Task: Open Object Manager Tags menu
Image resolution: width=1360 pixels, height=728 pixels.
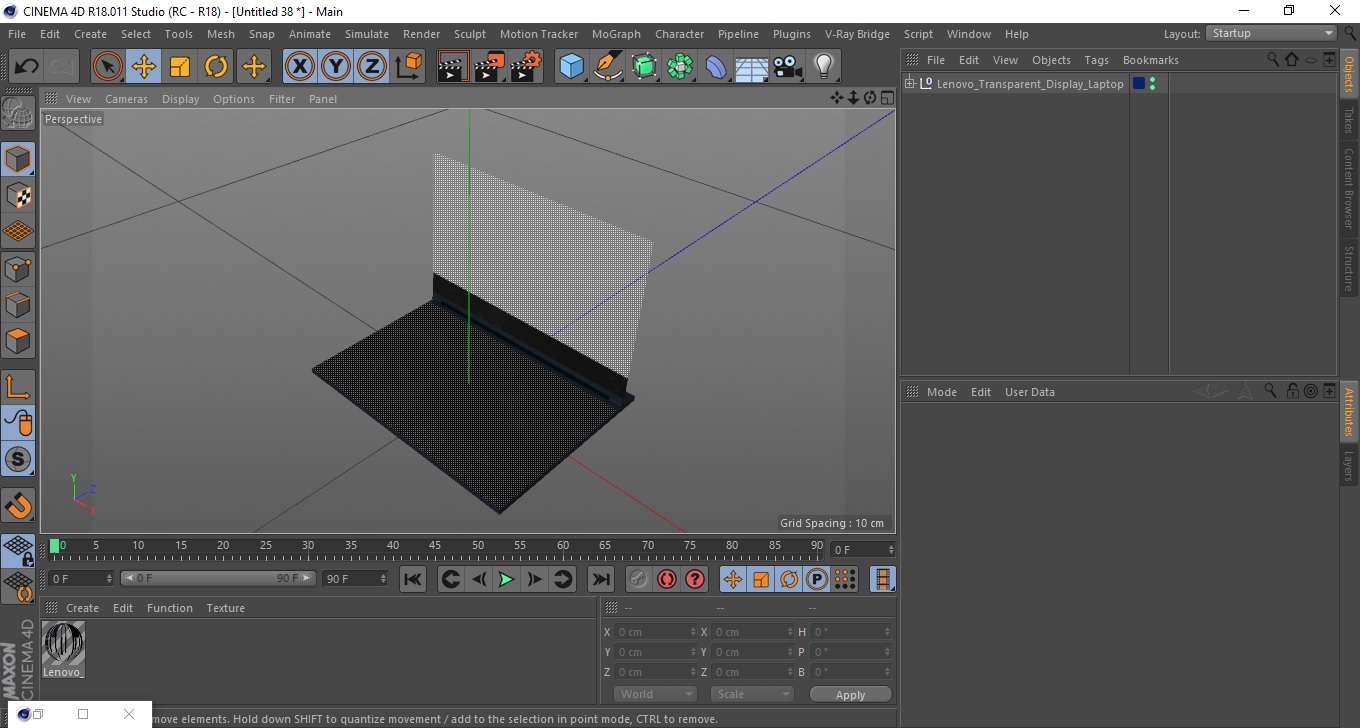Action: (1096, 60)
